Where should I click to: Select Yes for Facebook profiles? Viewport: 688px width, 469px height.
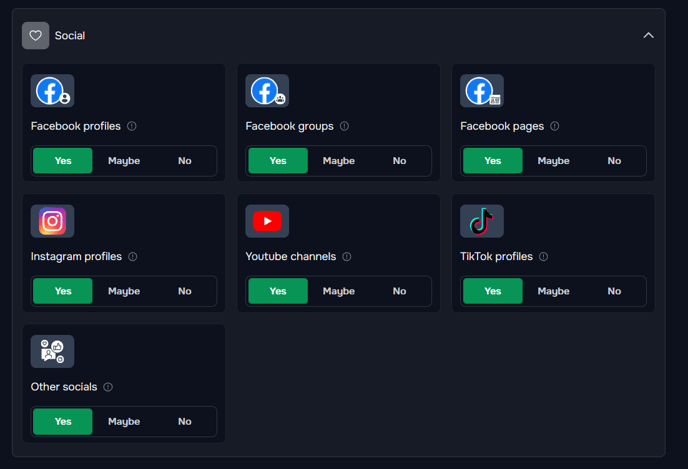point(63,161)
